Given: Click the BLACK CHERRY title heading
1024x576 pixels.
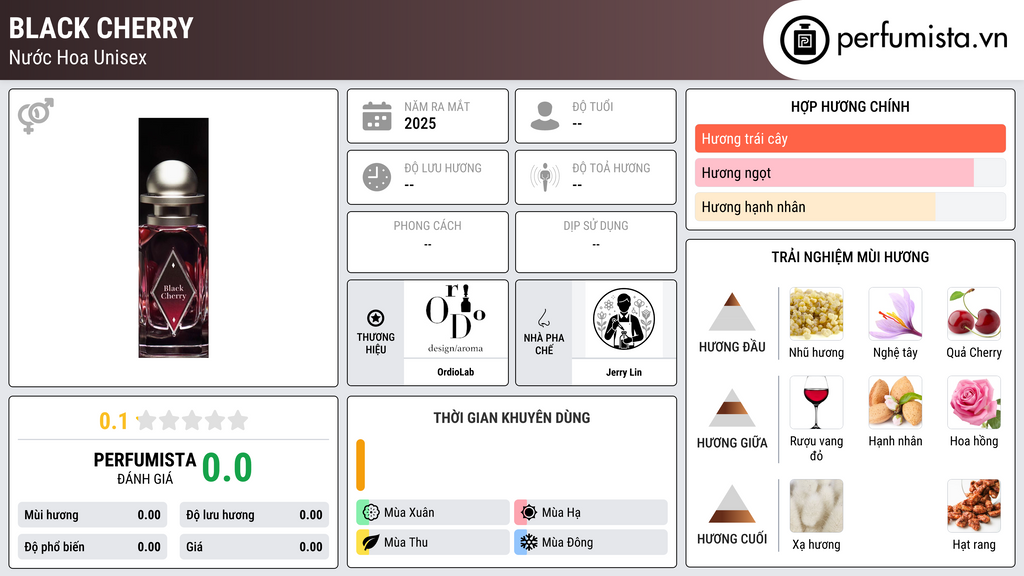Looking at the screenshot, I should coord(101,28).
